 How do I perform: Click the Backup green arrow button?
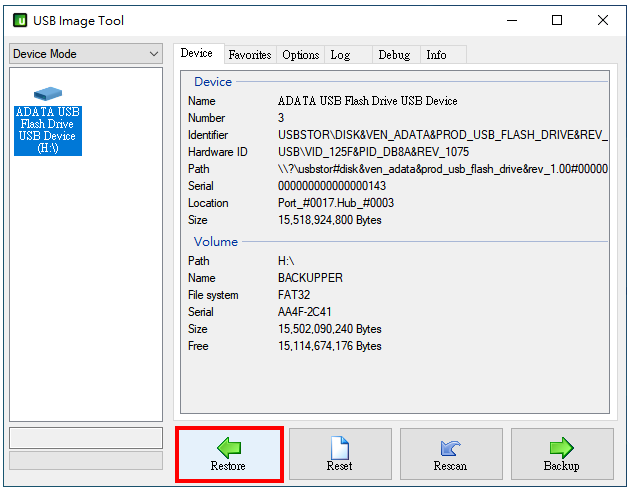point(562,454)
